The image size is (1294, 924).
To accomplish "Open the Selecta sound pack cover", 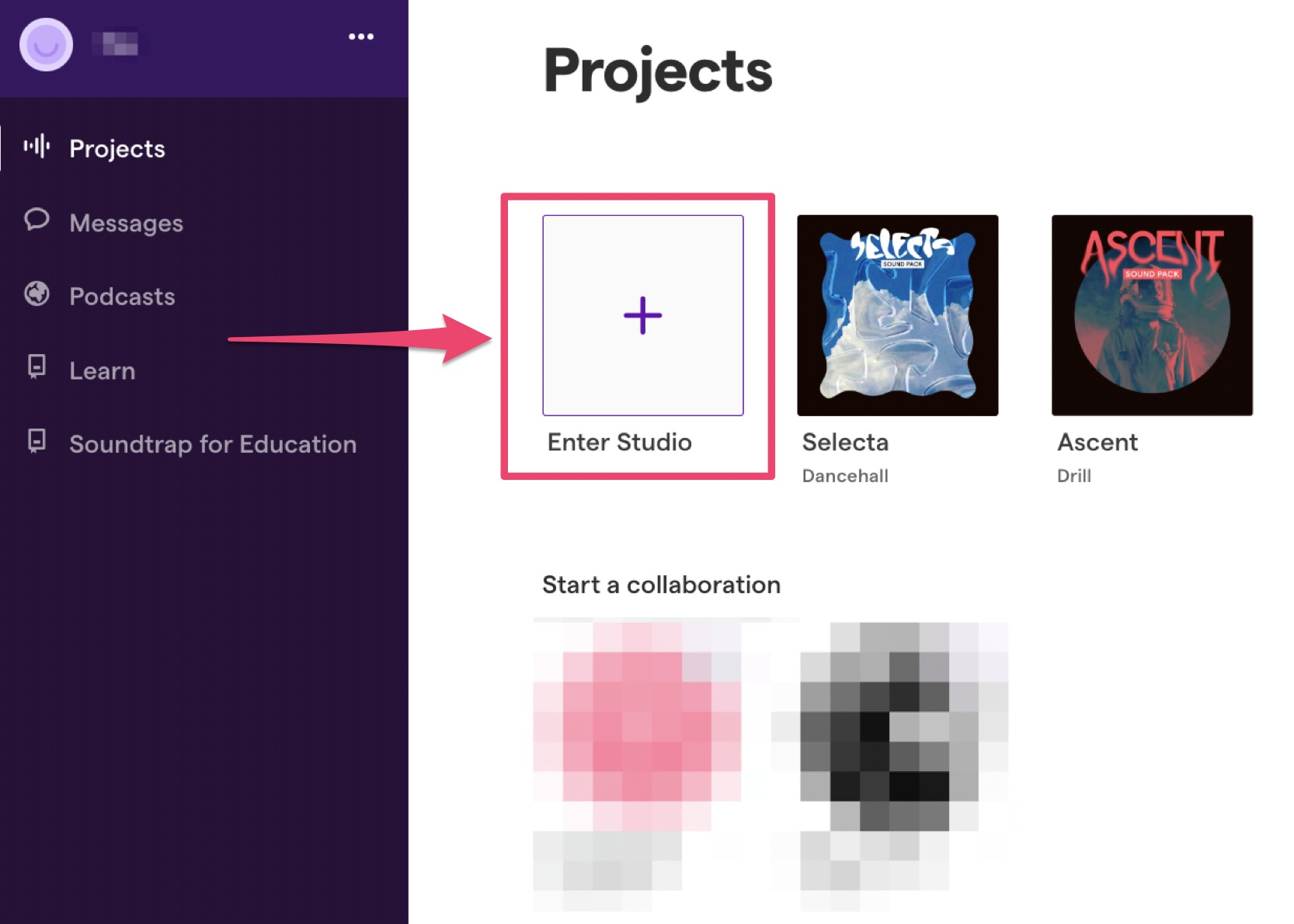I will click(897, 315).
